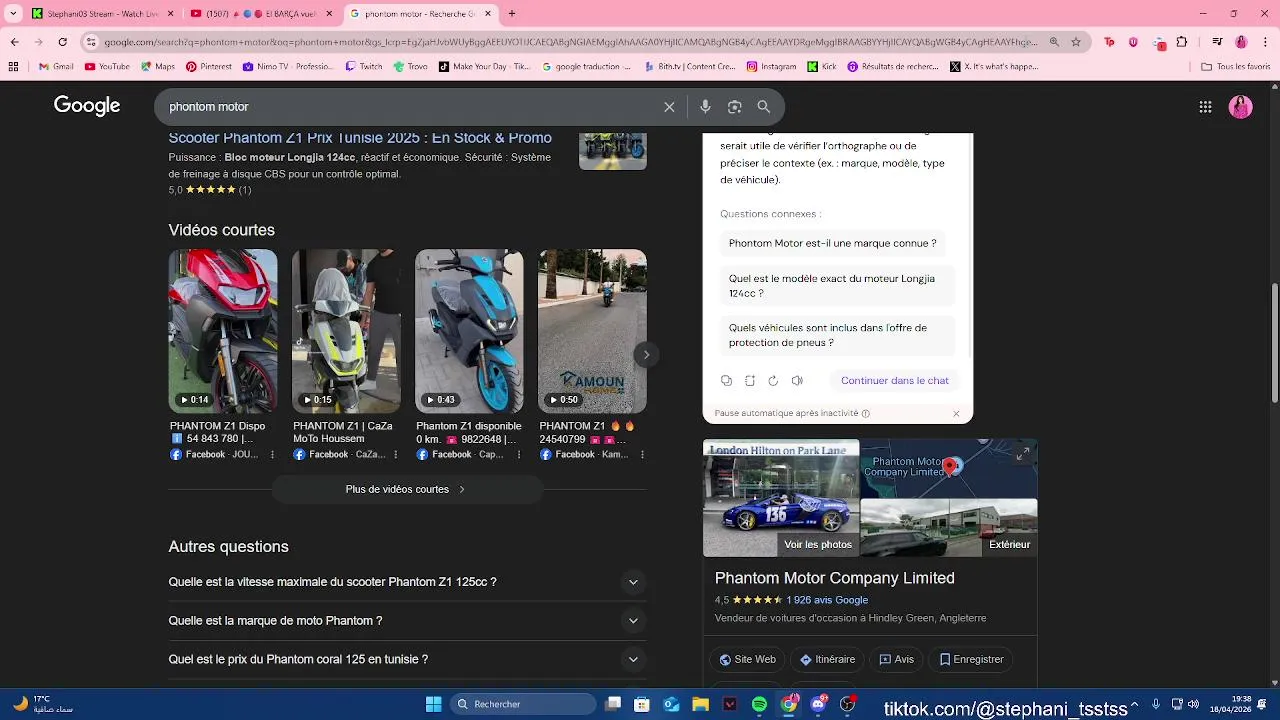Click Plus de vidéos courtes button
The height and width of the screenshot is (720, 1280).
407,489
